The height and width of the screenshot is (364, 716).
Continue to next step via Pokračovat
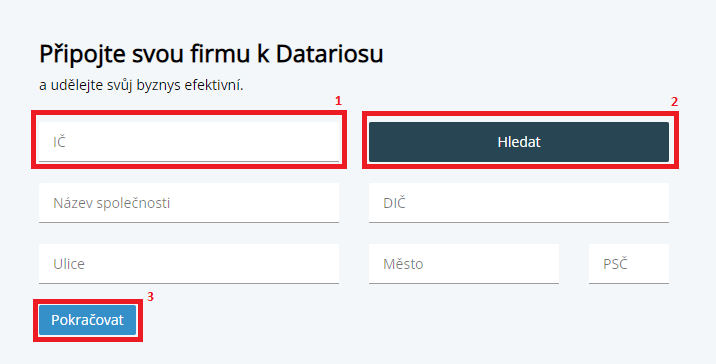(87, 320)
